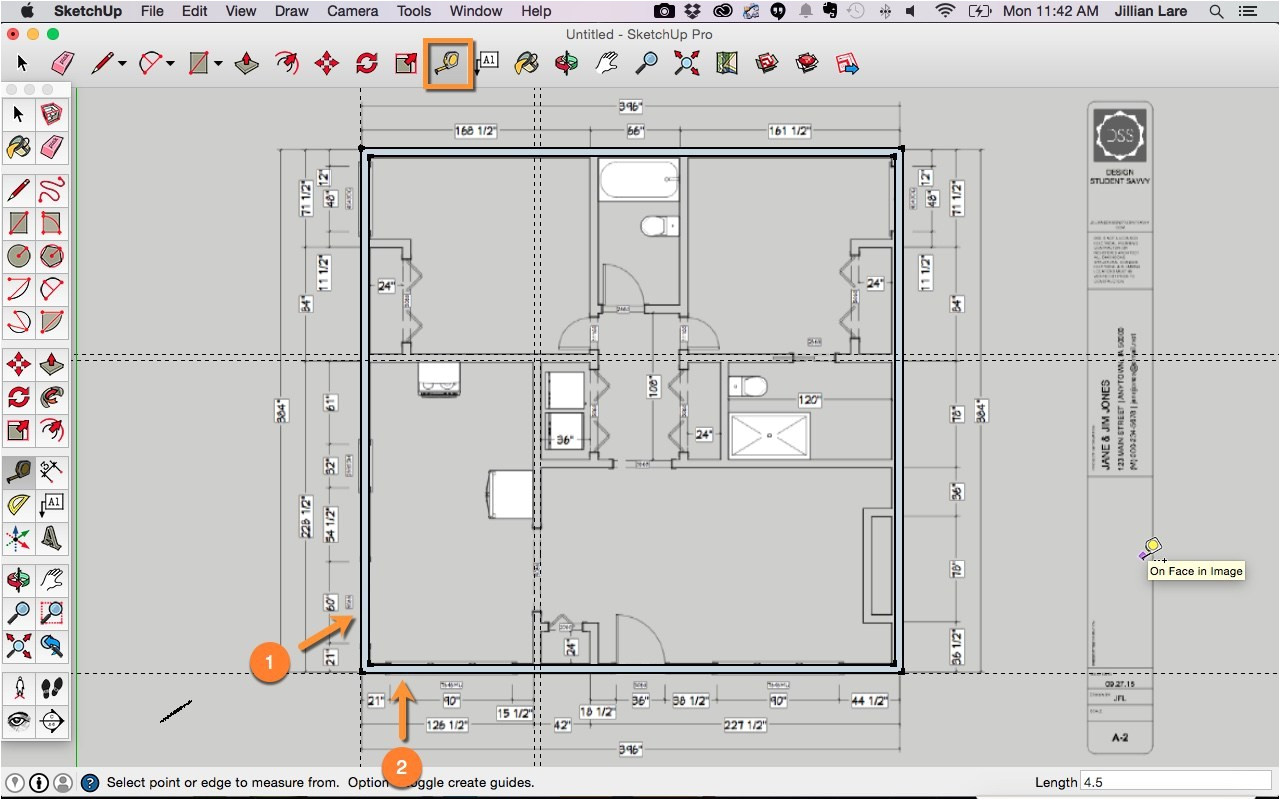
Task: Select the Look Around eye tool
Action: pos(17,720)
